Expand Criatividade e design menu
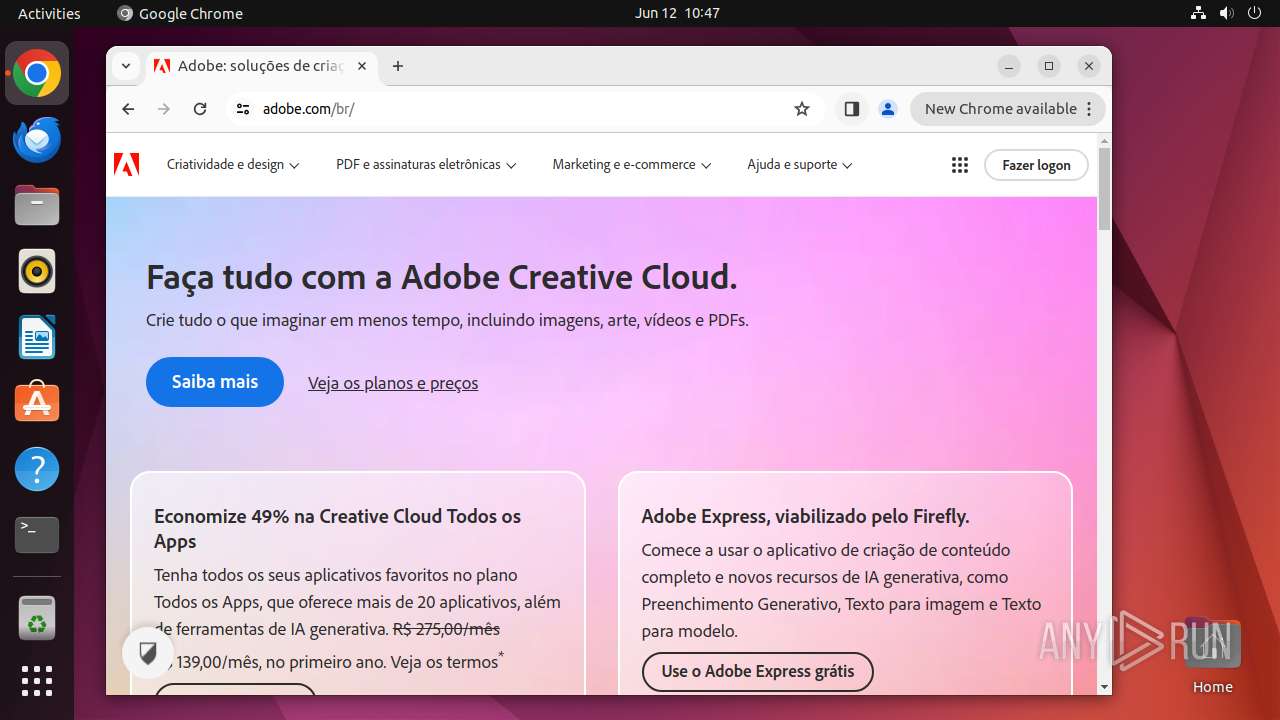Viewport: 1280px width, 720px height. (x=233, y=165)
